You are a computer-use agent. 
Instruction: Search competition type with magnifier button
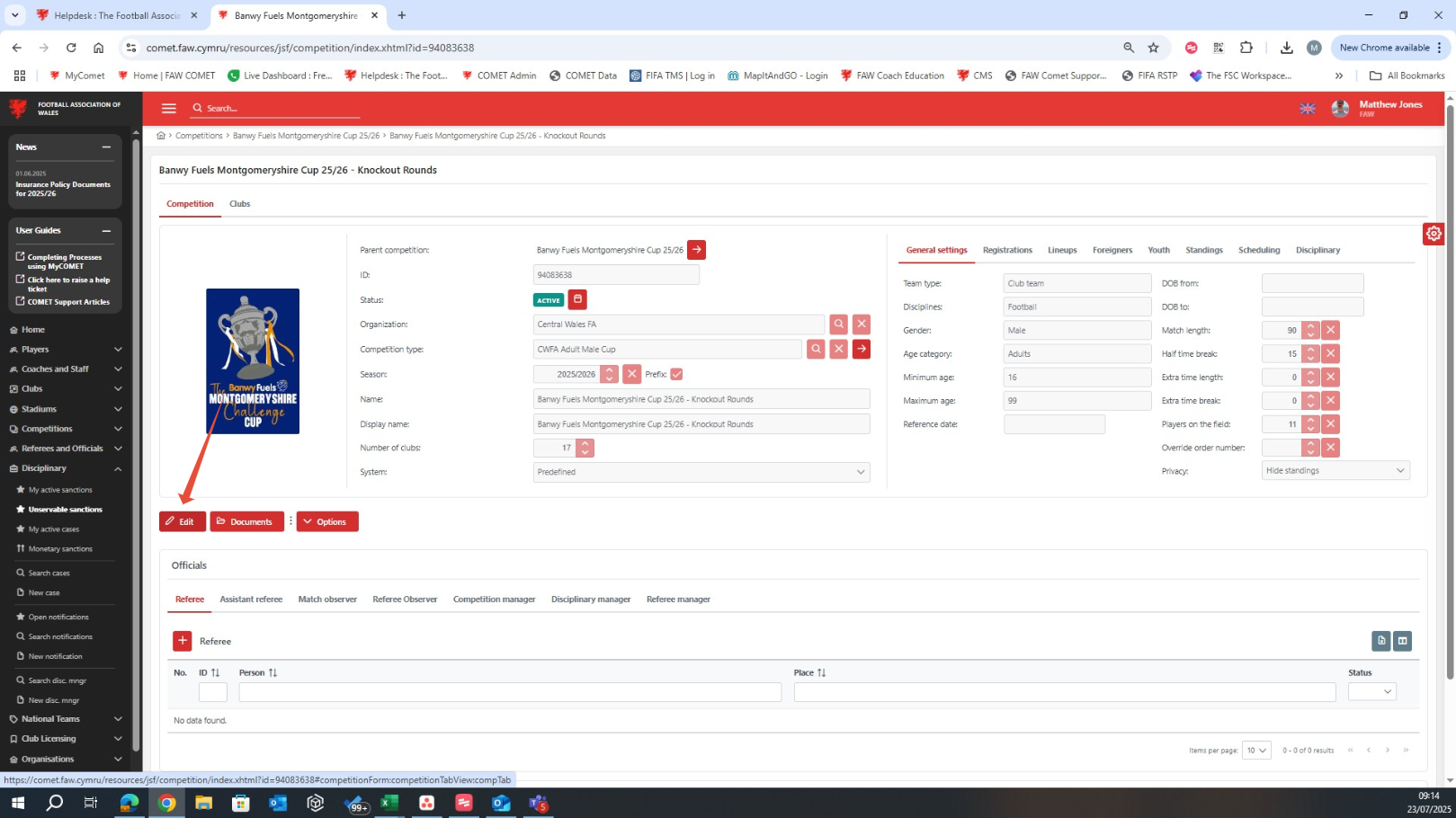point(816,349)
